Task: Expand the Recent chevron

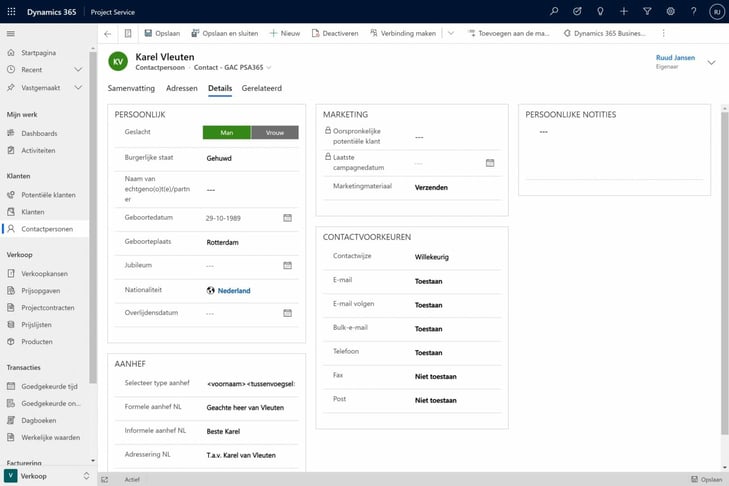Action: [78, 70]
